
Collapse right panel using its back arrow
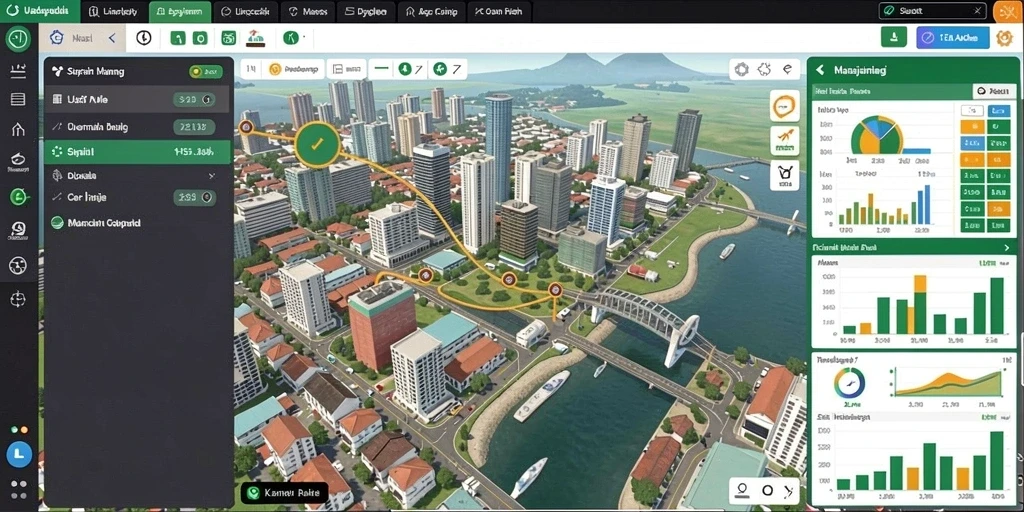pos(820,69)
